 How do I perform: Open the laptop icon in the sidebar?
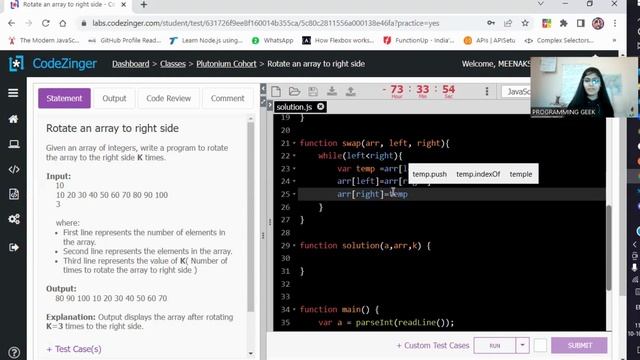coord(13,144)
